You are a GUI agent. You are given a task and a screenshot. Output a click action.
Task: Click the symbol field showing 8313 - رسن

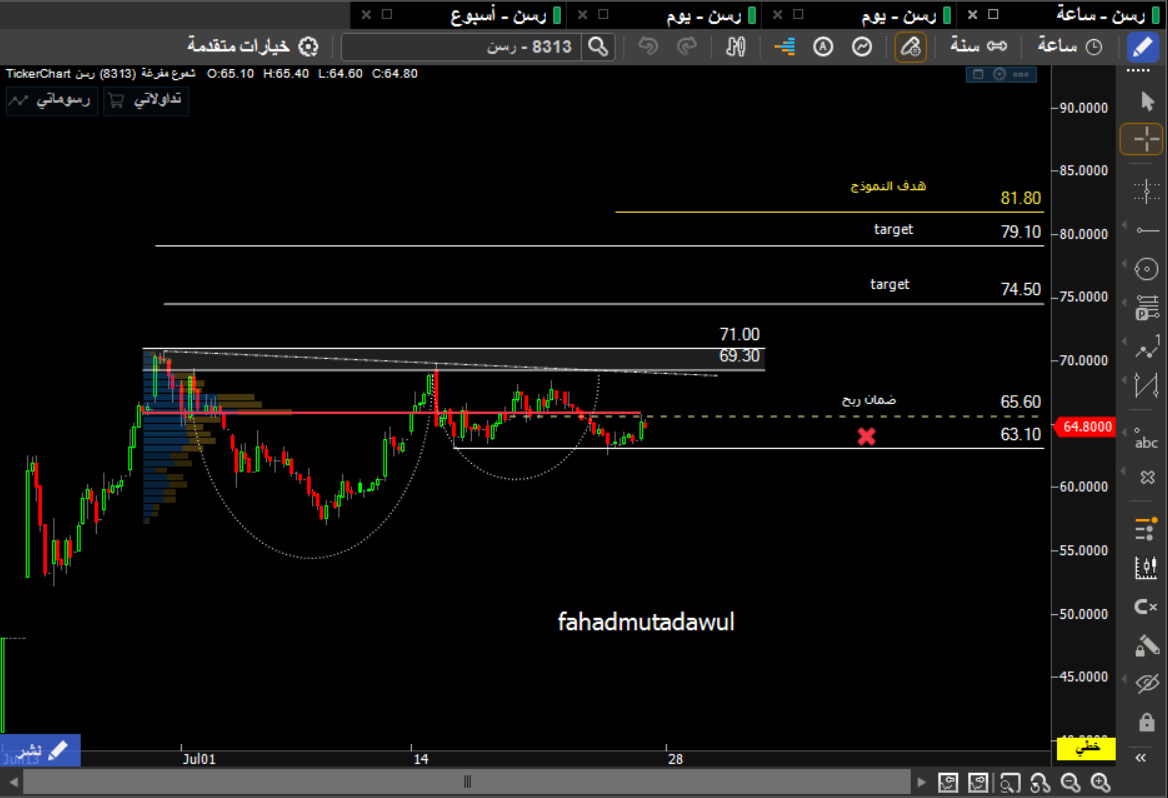462,47
